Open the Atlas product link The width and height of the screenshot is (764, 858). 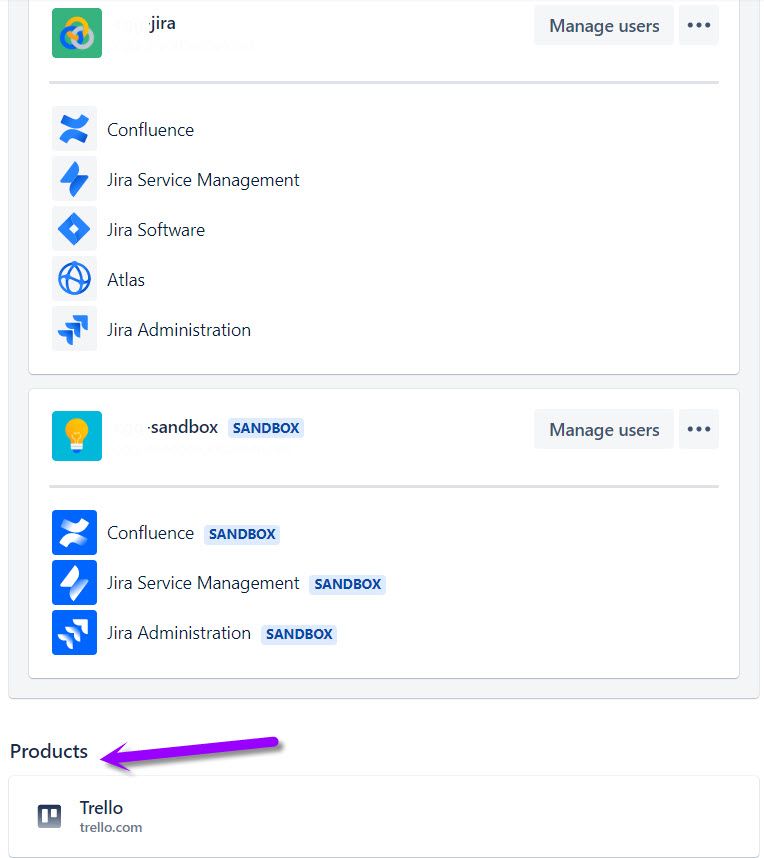(126, 280)
